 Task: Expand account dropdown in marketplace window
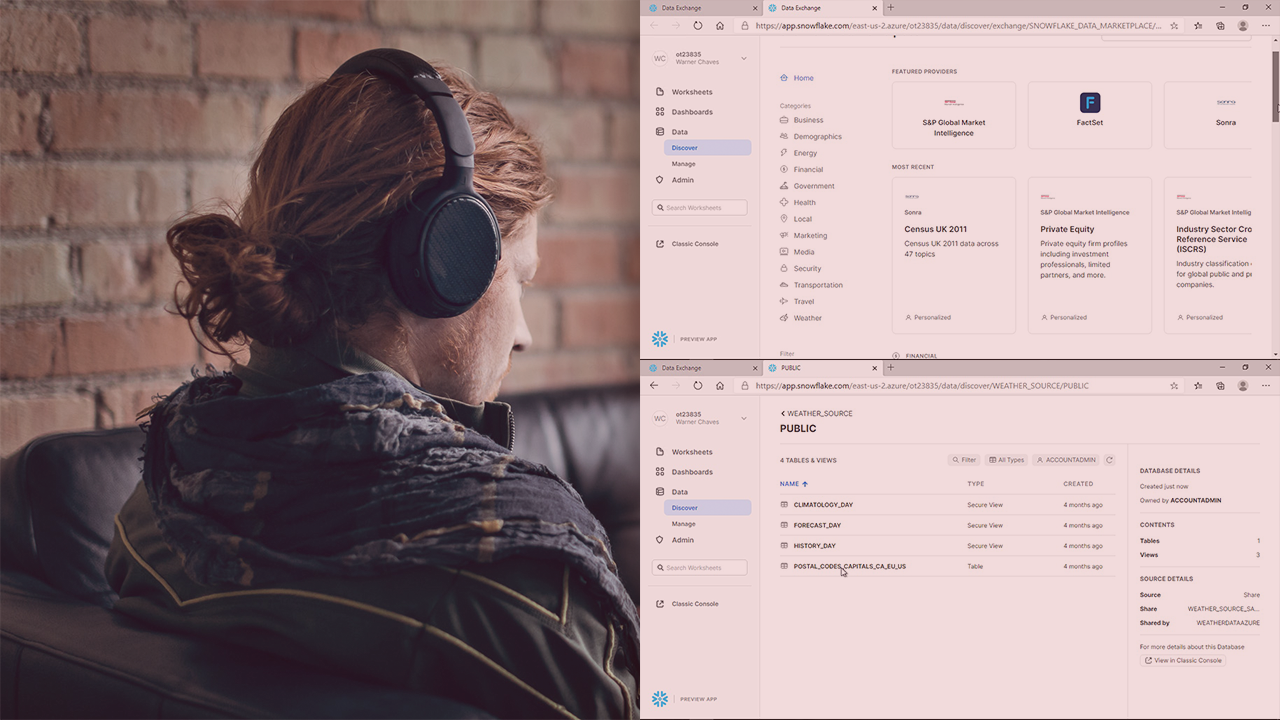coord(743,58)
